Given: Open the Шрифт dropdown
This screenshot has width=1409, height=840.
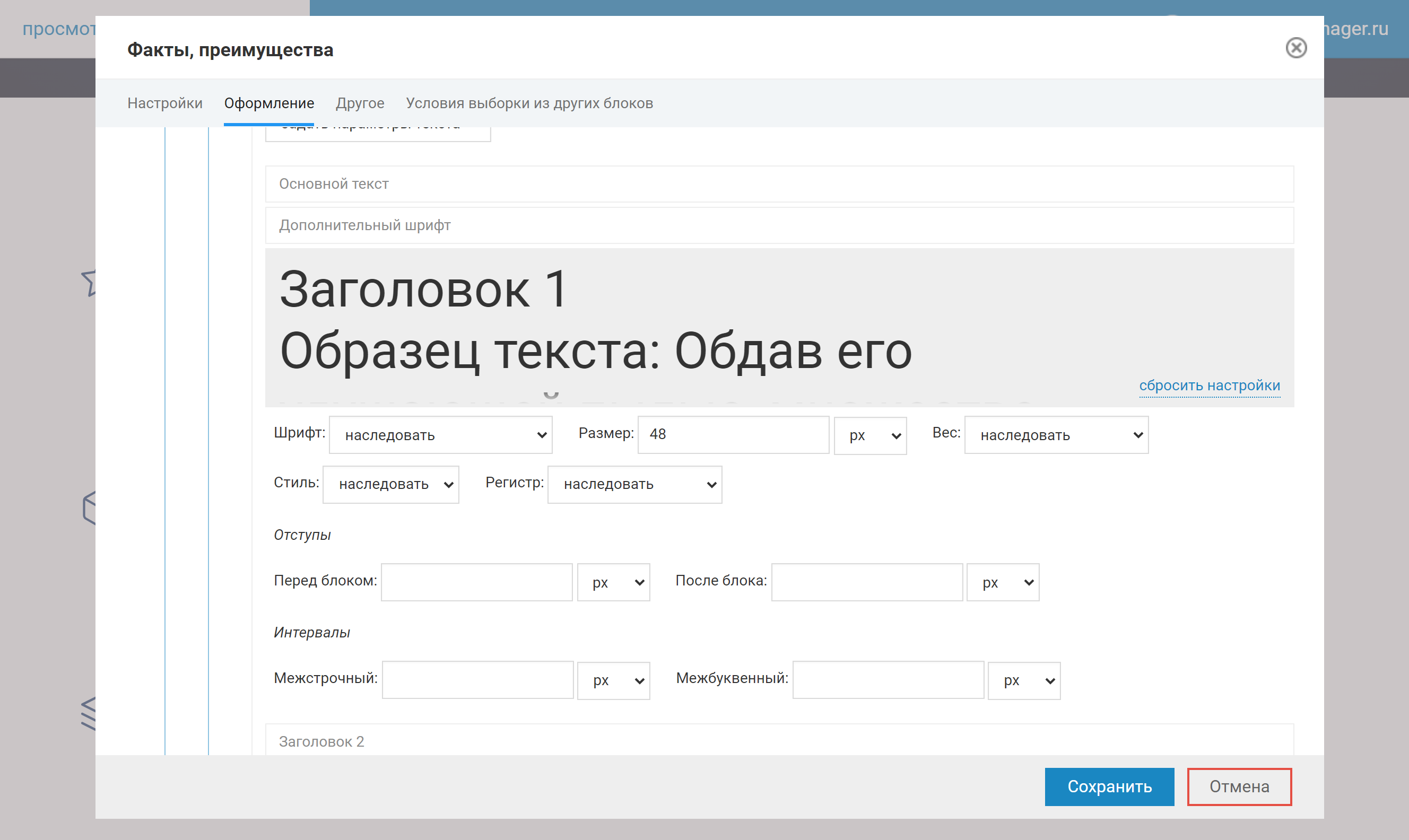Looking at the screenshot, I should (440, 435).
